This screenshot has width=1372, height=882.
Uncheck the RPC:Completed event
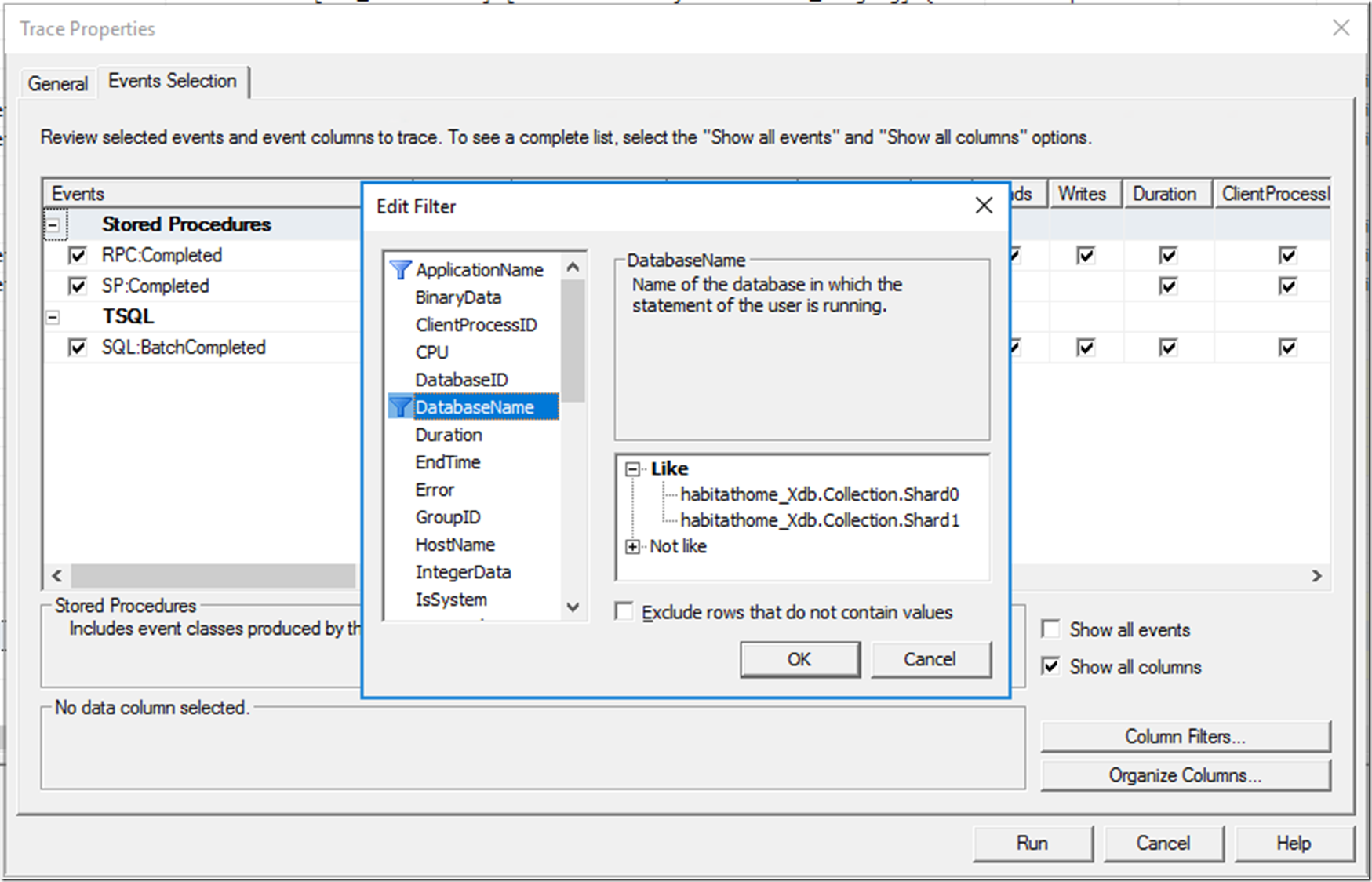pyautogui.click(x=78, y=256)
